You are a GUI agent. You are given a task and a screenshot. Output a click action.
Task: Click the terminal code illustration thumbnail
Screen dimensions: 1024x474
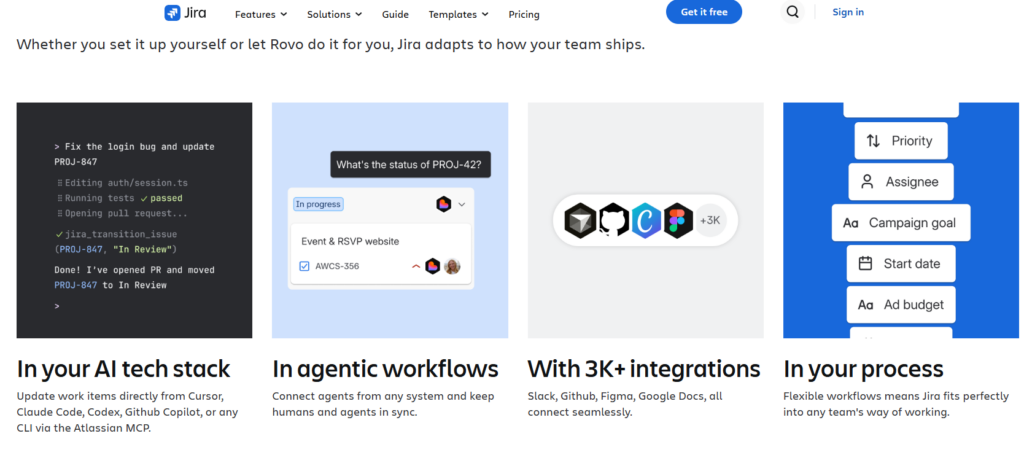pyautogui.click(x=134, y=220)
